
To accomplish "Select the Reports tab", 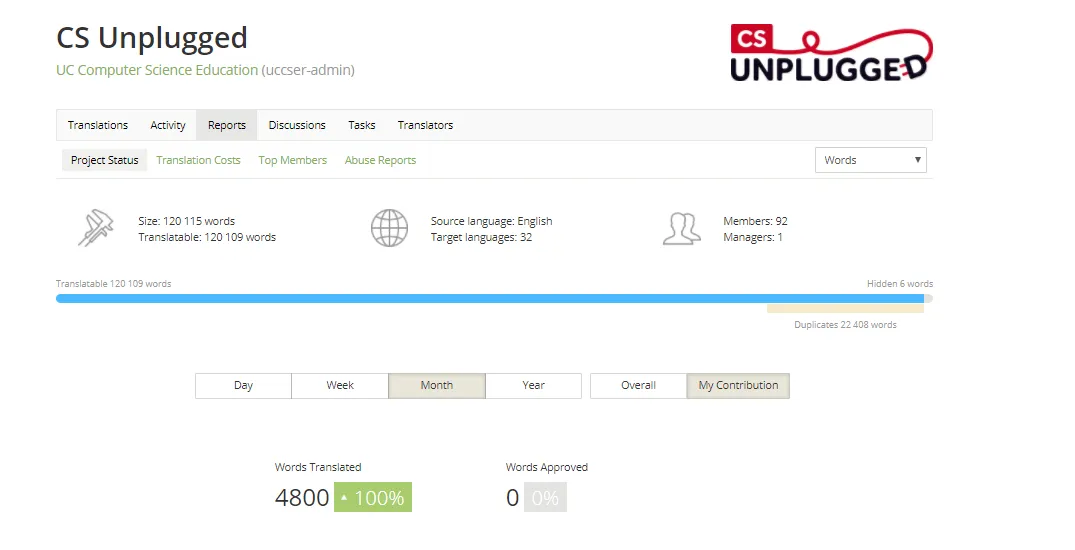I will click(227, 125).
